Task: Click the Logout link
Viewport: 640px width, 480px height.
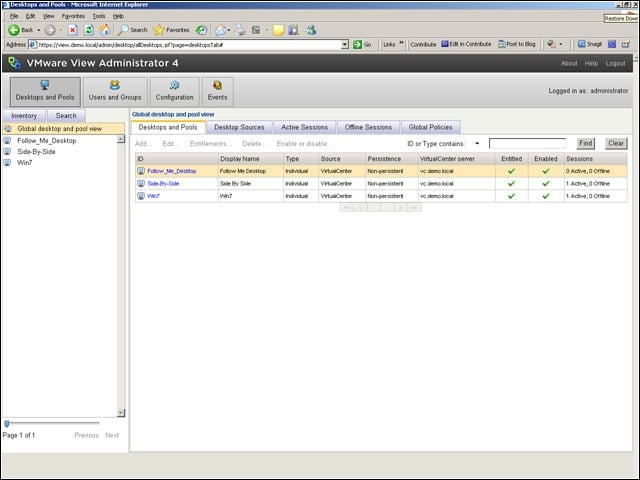Action: (x=616, y=63)
